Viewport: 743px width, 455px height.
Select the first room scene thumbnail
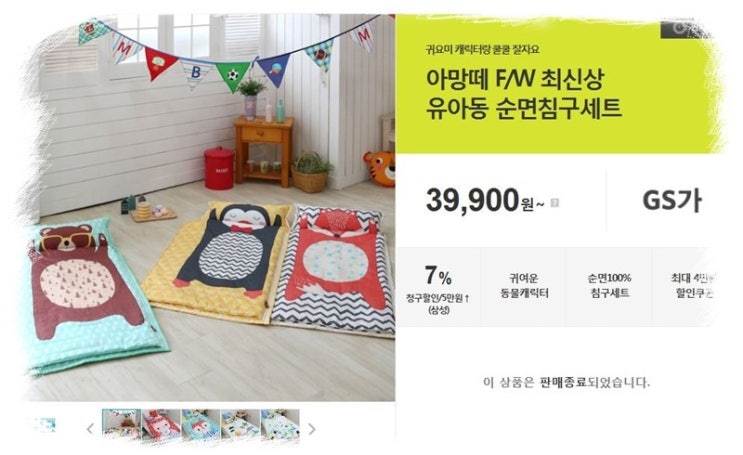point(122,424)
